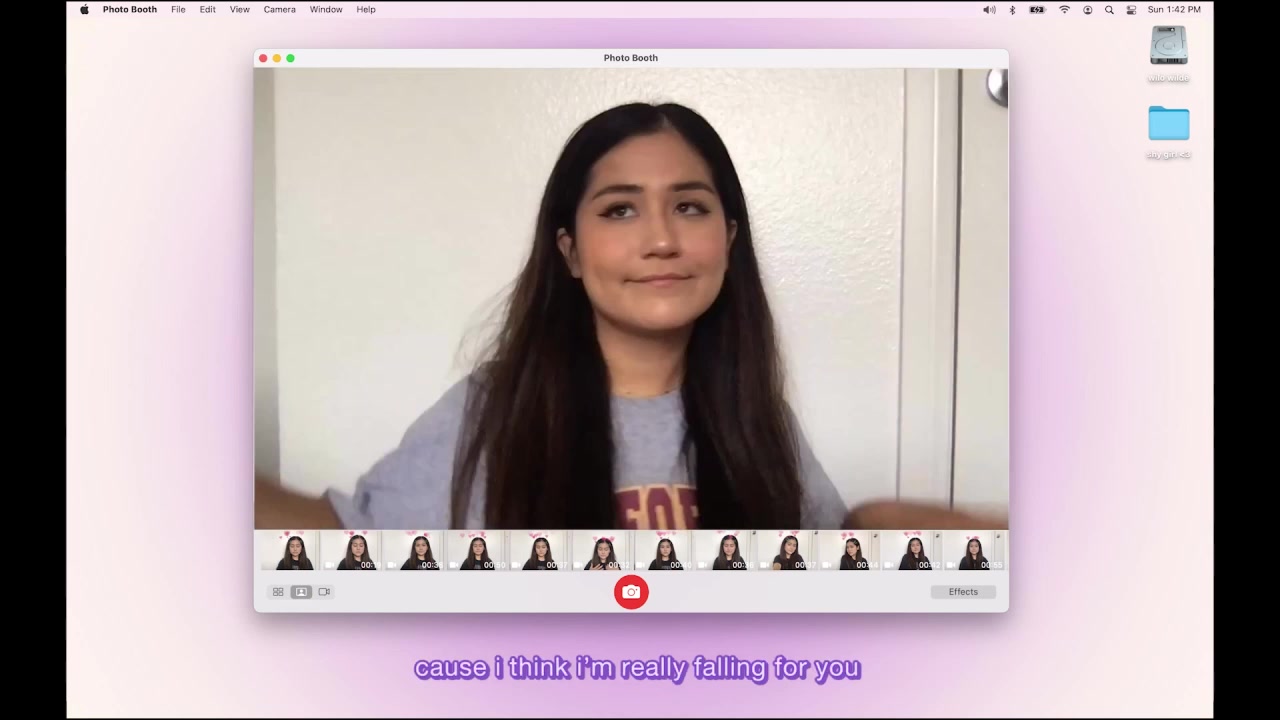Open the Edit menu

pyautogui.click(x=207, y=9)
